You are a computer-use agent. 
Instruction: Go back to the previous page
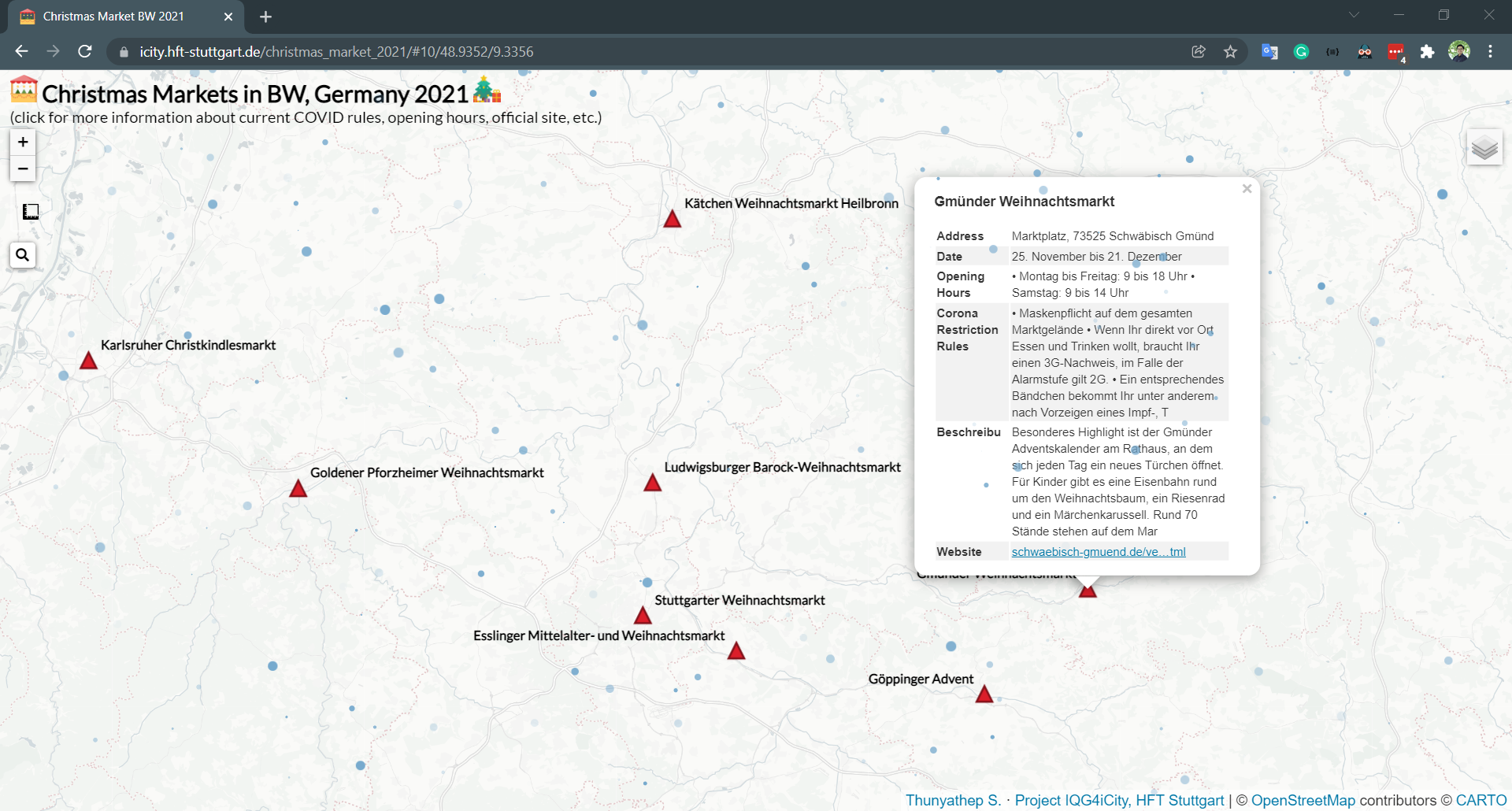(21, 51)
